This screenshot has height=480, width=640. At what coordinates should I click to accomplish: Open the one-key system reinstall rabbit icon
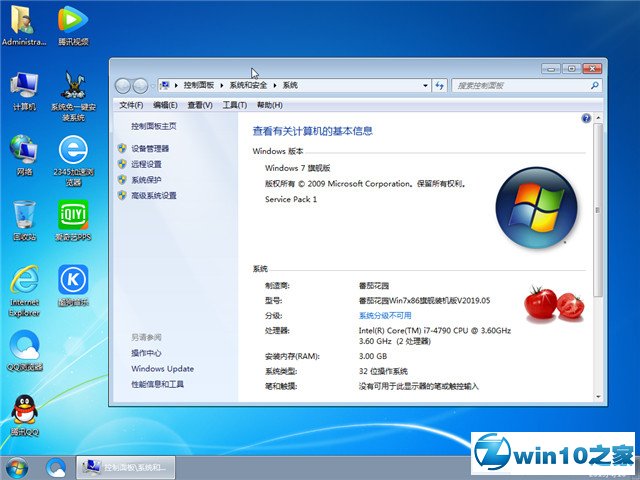(73, 96)
